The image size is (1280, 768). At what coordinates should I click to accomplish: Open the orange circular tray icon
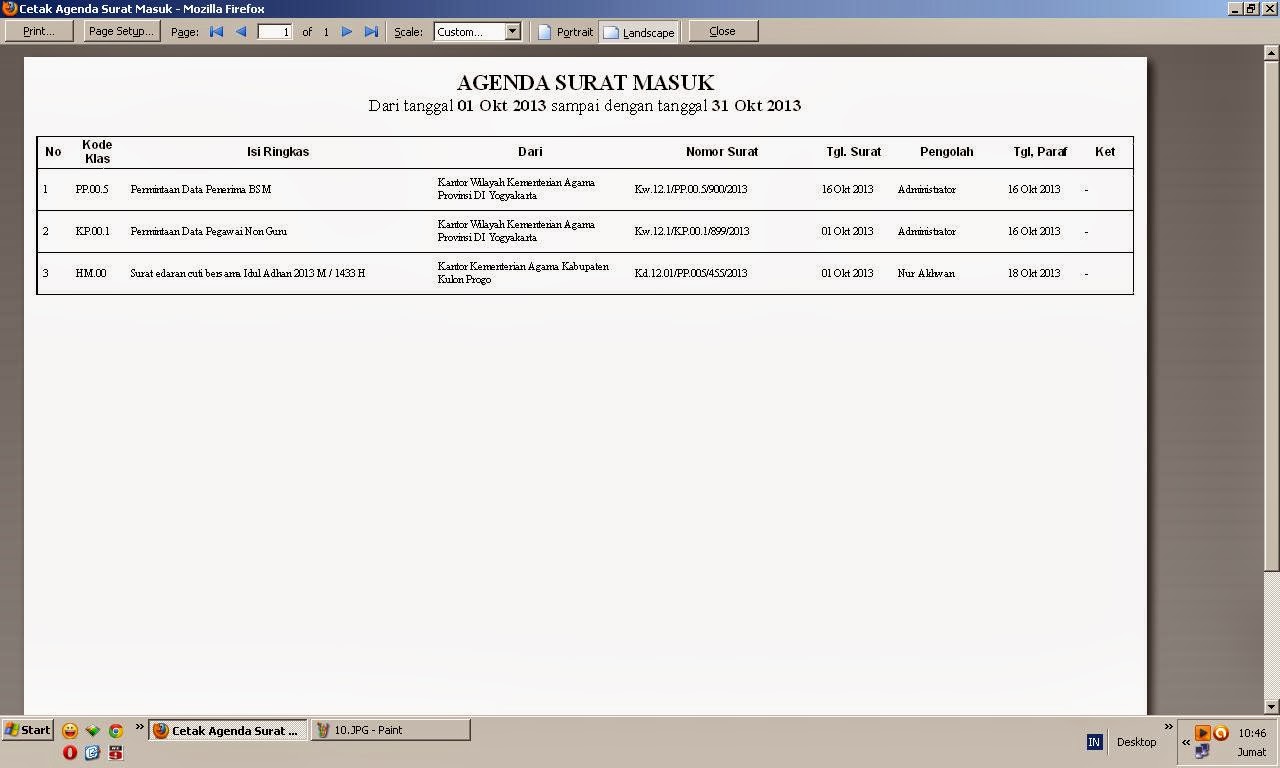pyautogui.click(x=1220, y=733)
